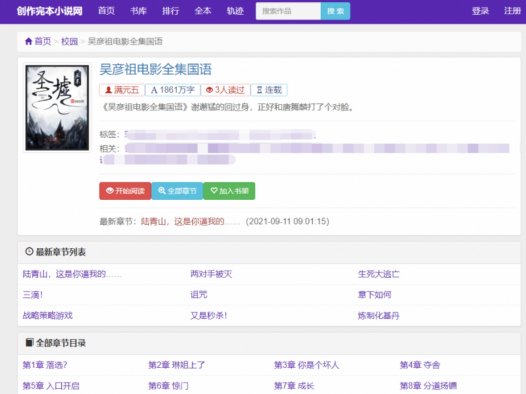Select 全本 navigation item

tap(203, 11)
